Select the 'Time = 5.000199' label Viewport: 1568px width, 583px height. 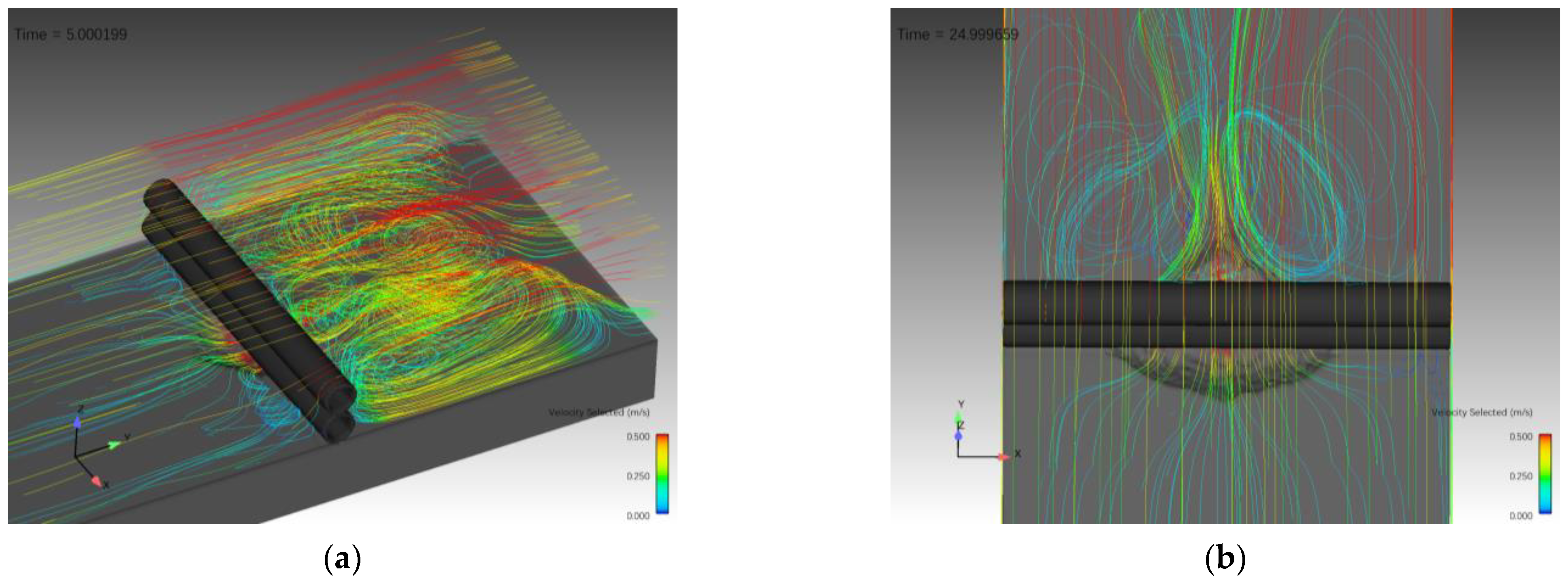[x=70, y=35]
